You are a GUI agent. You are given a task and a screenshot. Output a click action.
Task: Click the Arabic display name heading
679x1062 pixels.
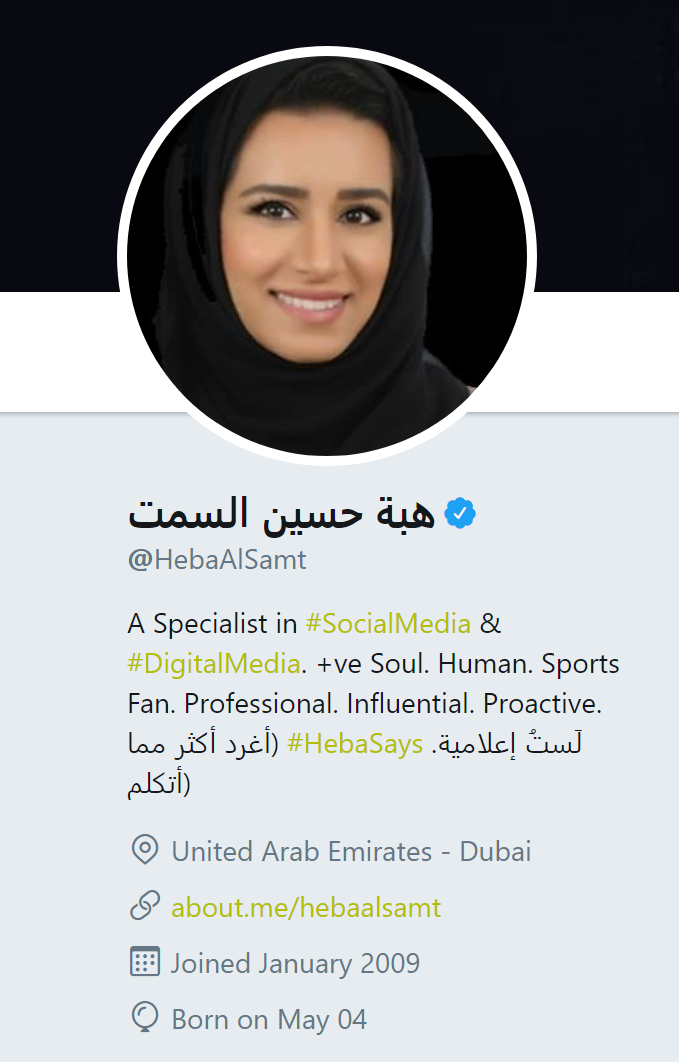pyautogui.click(x=281, y=513)
